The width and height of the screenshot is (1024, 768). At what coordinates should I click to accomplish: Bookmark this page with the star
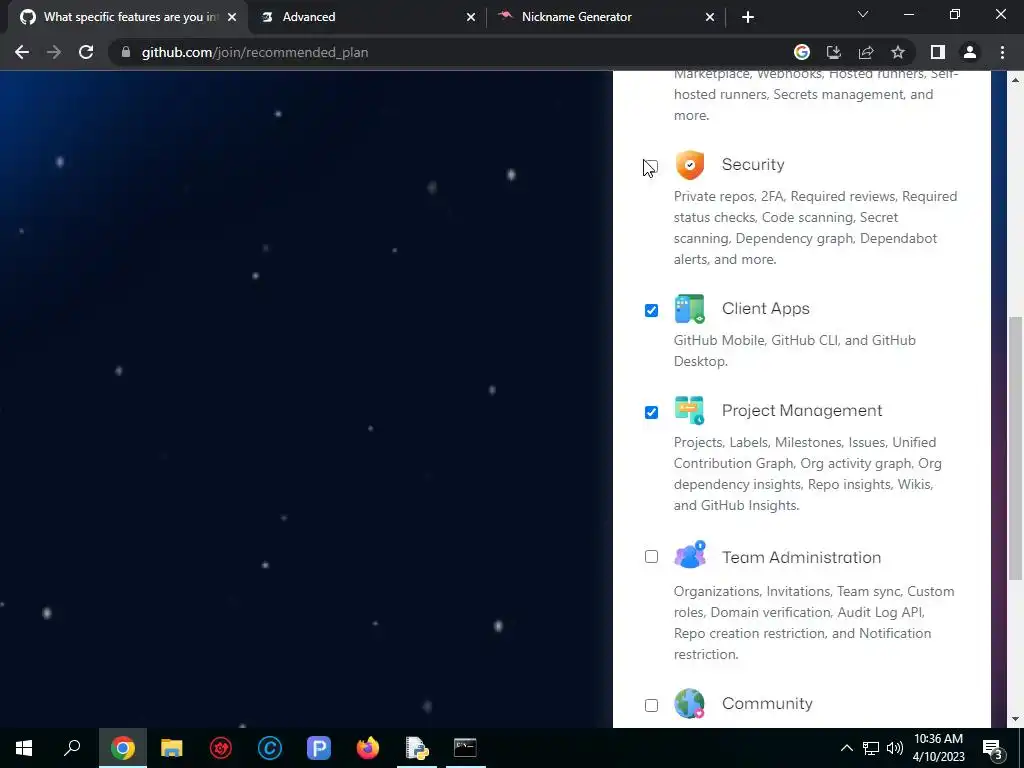[898, 52]
